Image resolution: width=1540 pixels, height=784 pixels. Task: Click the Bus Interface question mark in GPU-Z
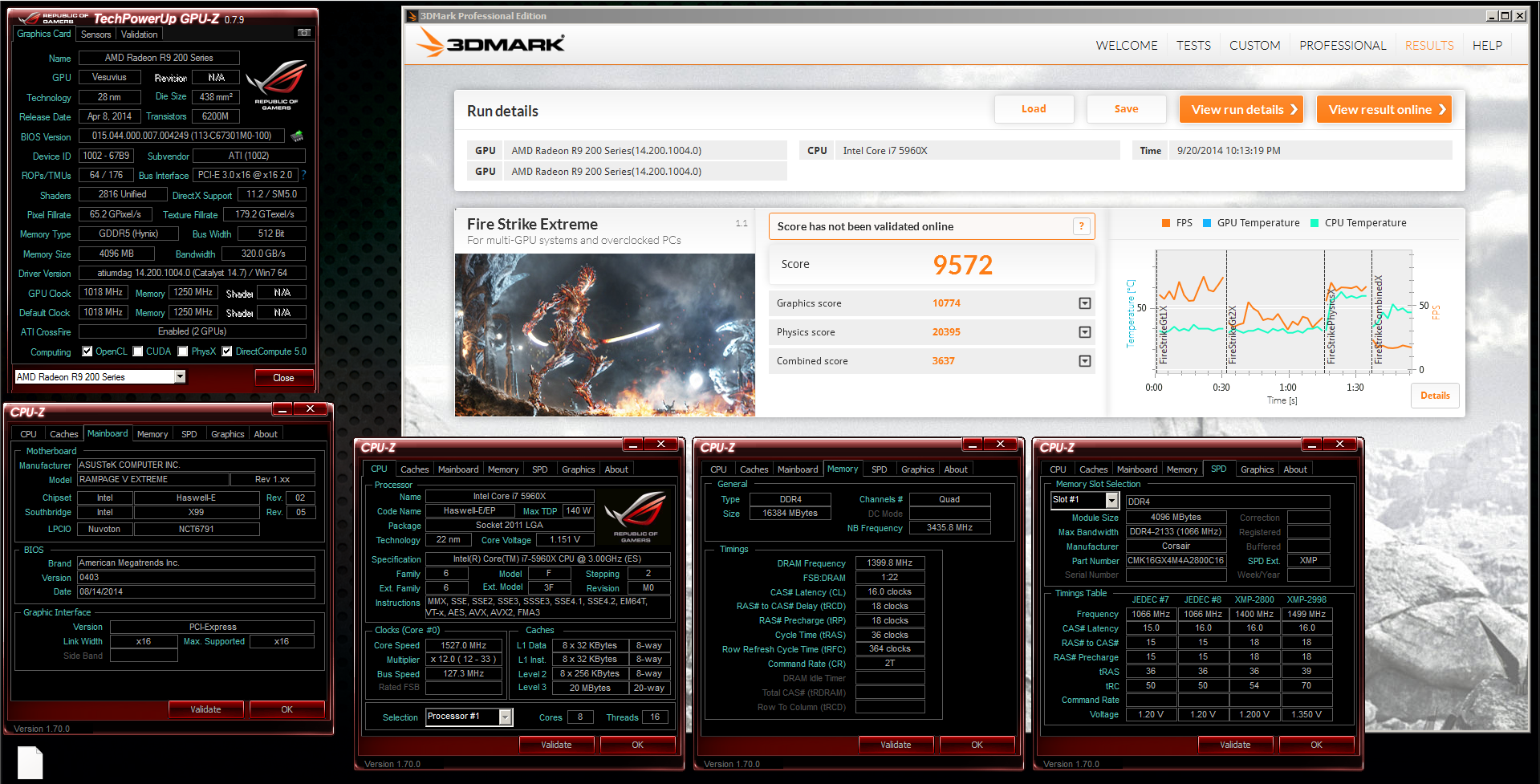click(x=303, y=174)
